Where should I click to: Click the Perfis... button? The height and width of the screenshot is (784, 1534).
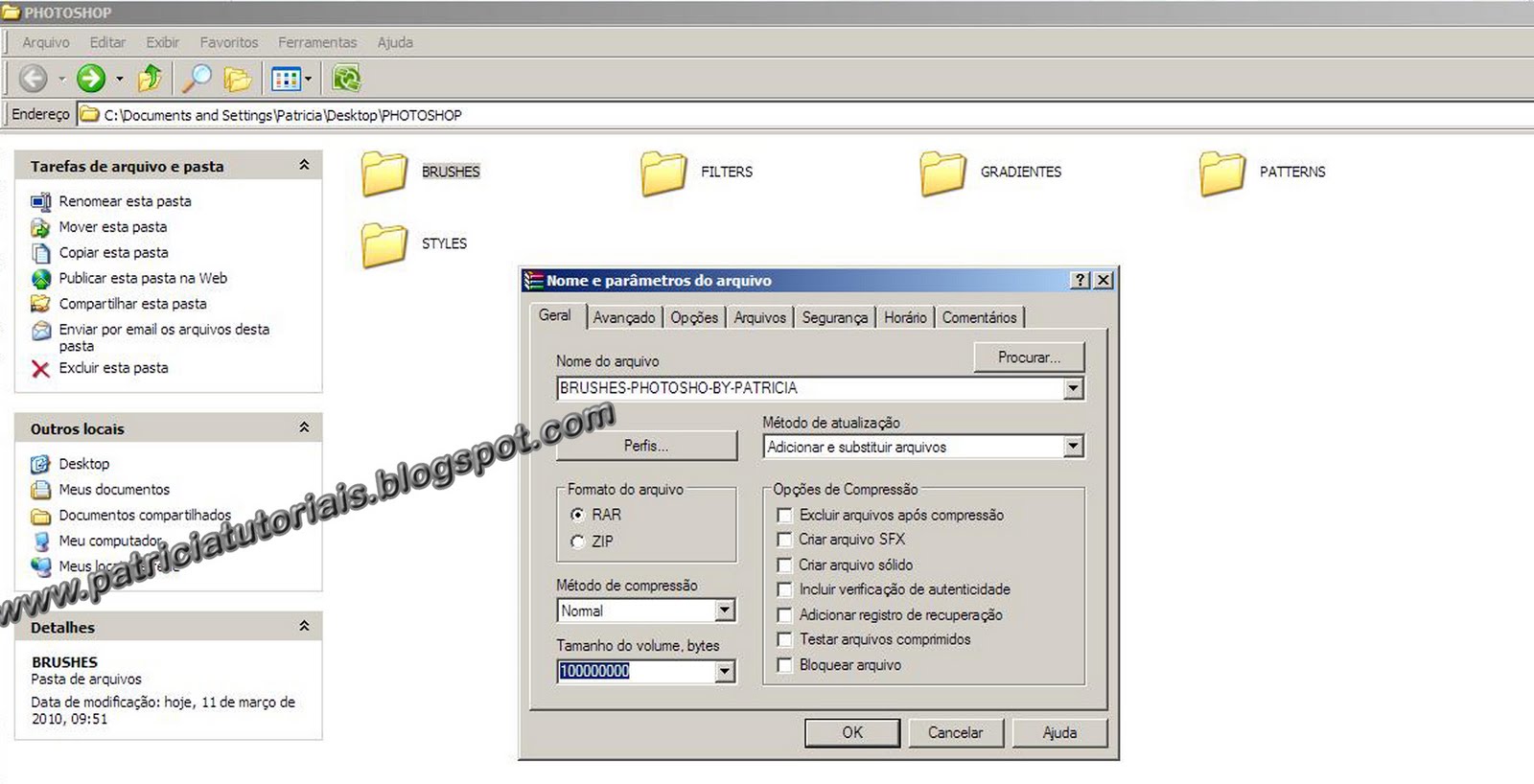647,446
